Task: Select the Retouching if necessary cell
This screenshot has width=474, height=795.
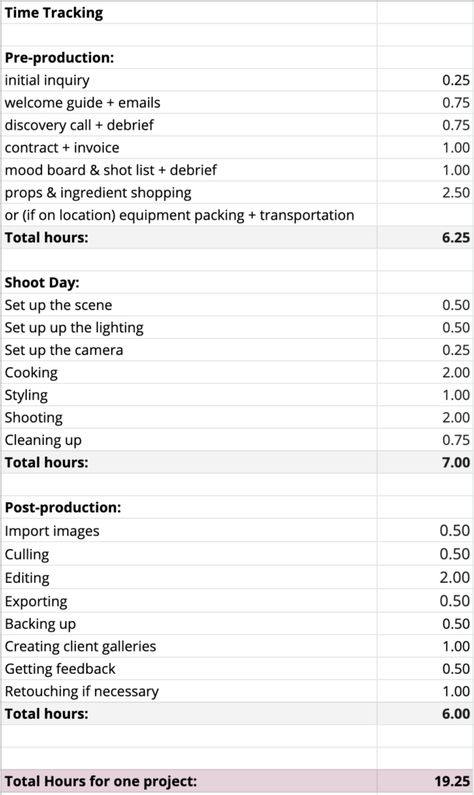Action: 189,691
